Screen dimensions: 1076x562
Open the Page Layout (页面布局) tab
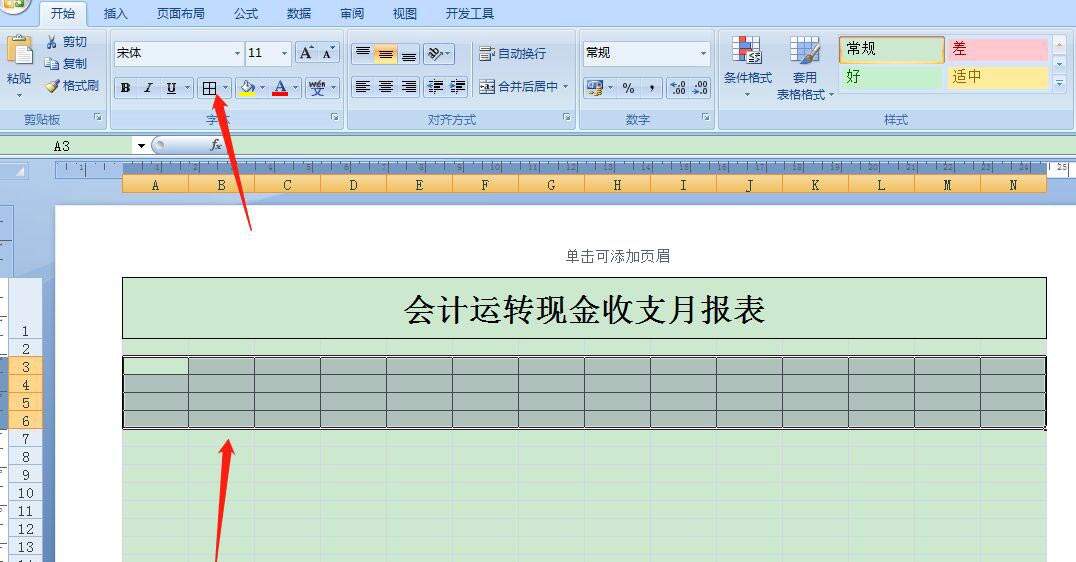pyautogui.click(x=180, y=13)
